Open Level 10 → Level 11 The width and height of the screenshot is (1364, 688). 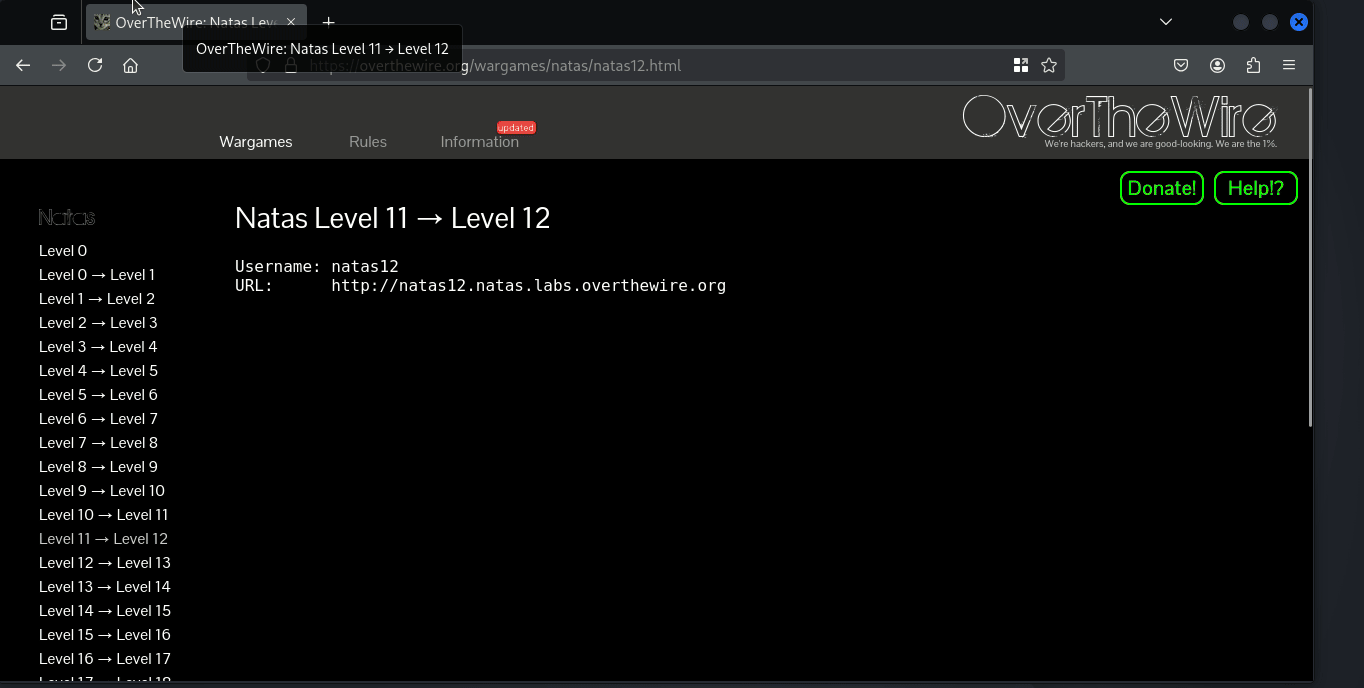[x=104, y=515]
